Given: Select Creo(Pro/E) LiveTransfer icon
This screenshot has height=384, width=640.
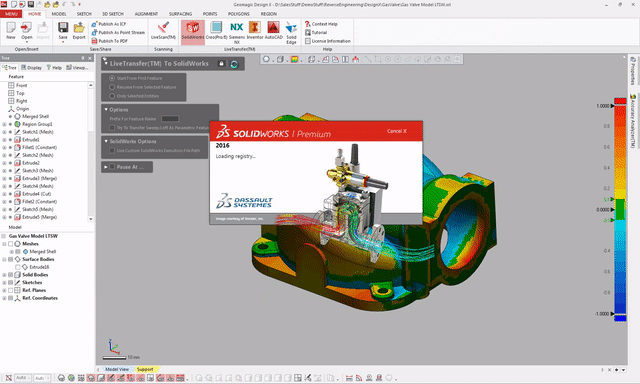Looking at the screenshot, I should (216, 30).
